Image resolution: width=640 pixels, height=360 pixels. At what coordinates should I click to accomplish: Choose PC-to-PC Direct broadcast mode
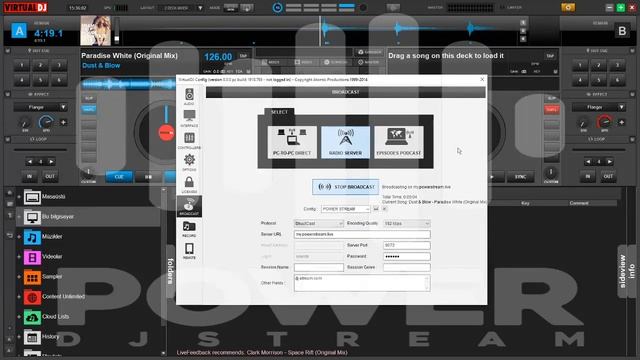[292, 142]
